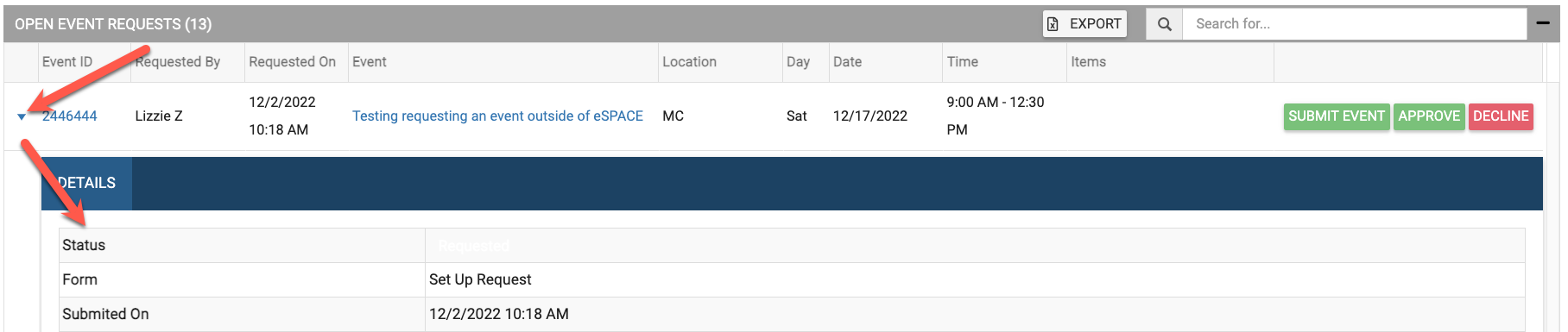
Task: Sort by Event ID column
Action: click(x=67, y=62)
